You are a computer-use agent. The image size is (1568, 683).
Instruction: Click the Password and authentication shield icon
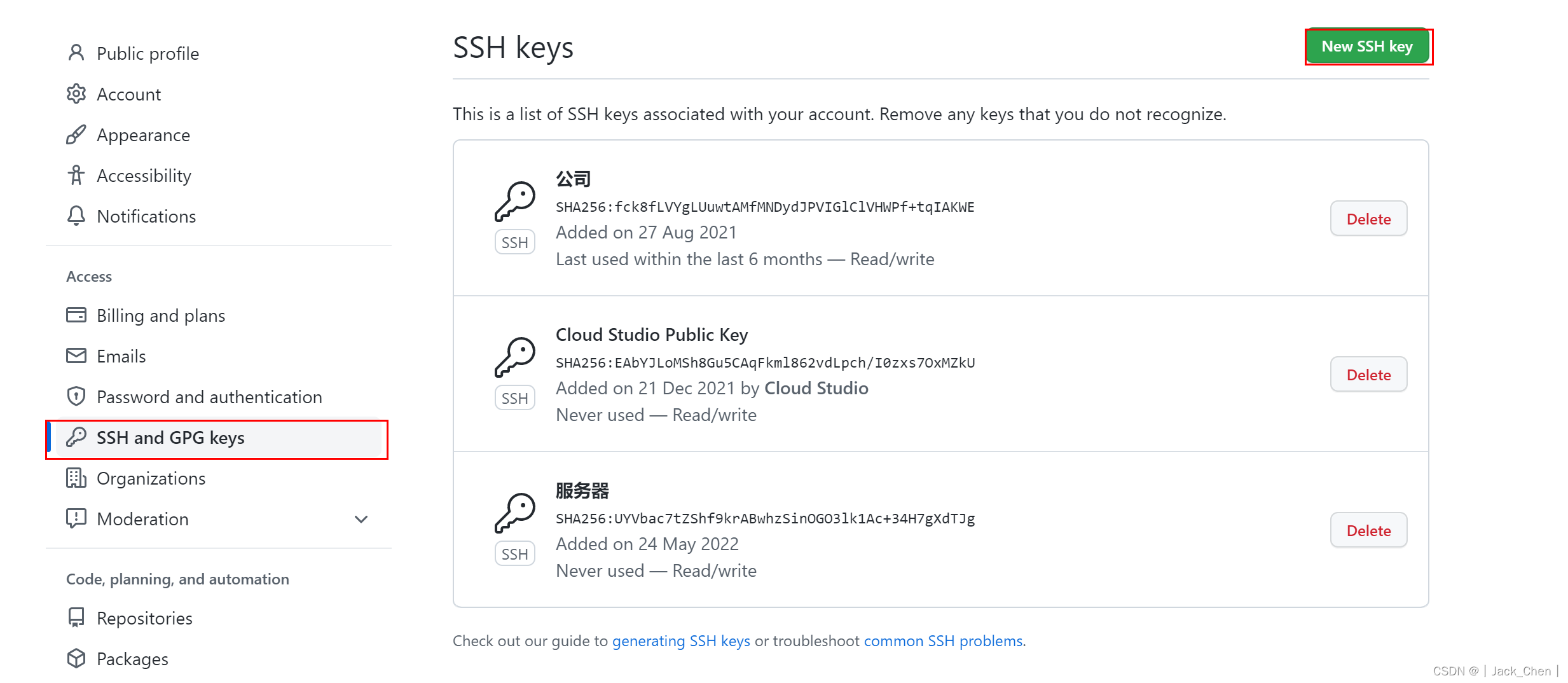[x=76, y=396]
